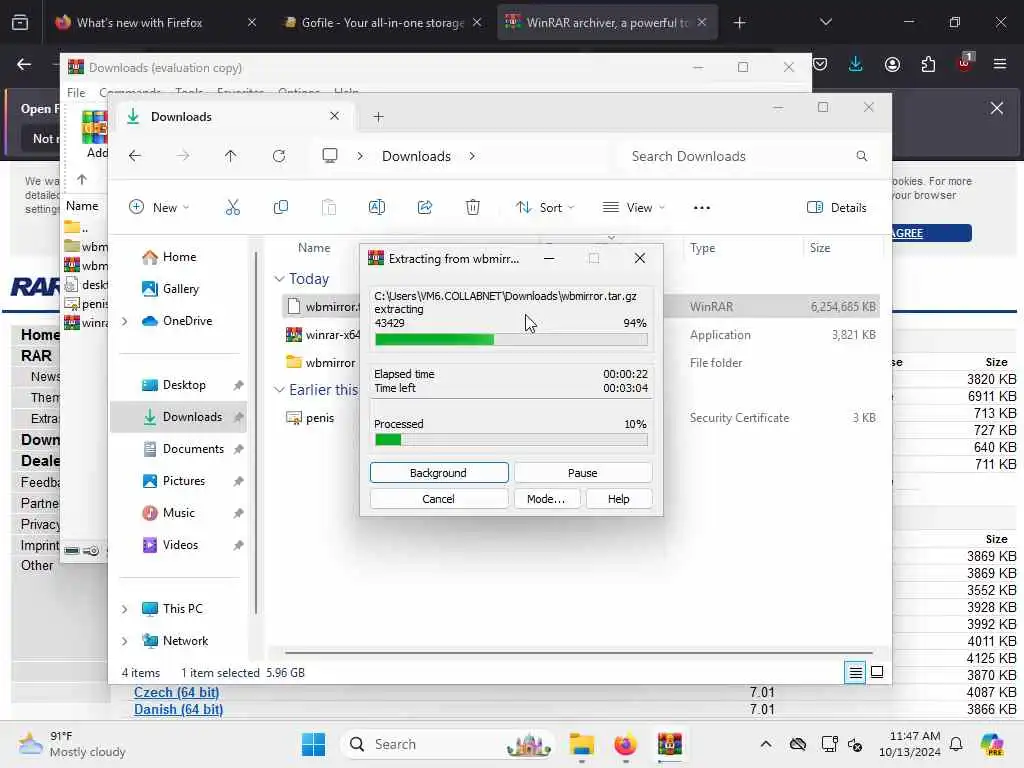Image resolution: width=1024 pixels, height=768 pixels.
Task: Select the penis certificate file
Action: click(x=581, y=418)
